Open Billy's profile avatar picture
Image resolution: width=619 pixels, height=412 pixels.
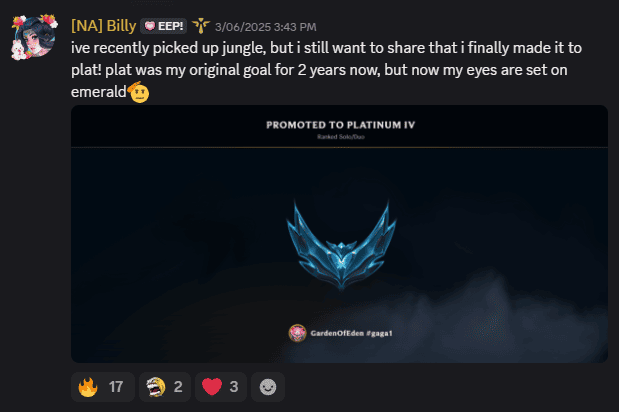[34, 37]
